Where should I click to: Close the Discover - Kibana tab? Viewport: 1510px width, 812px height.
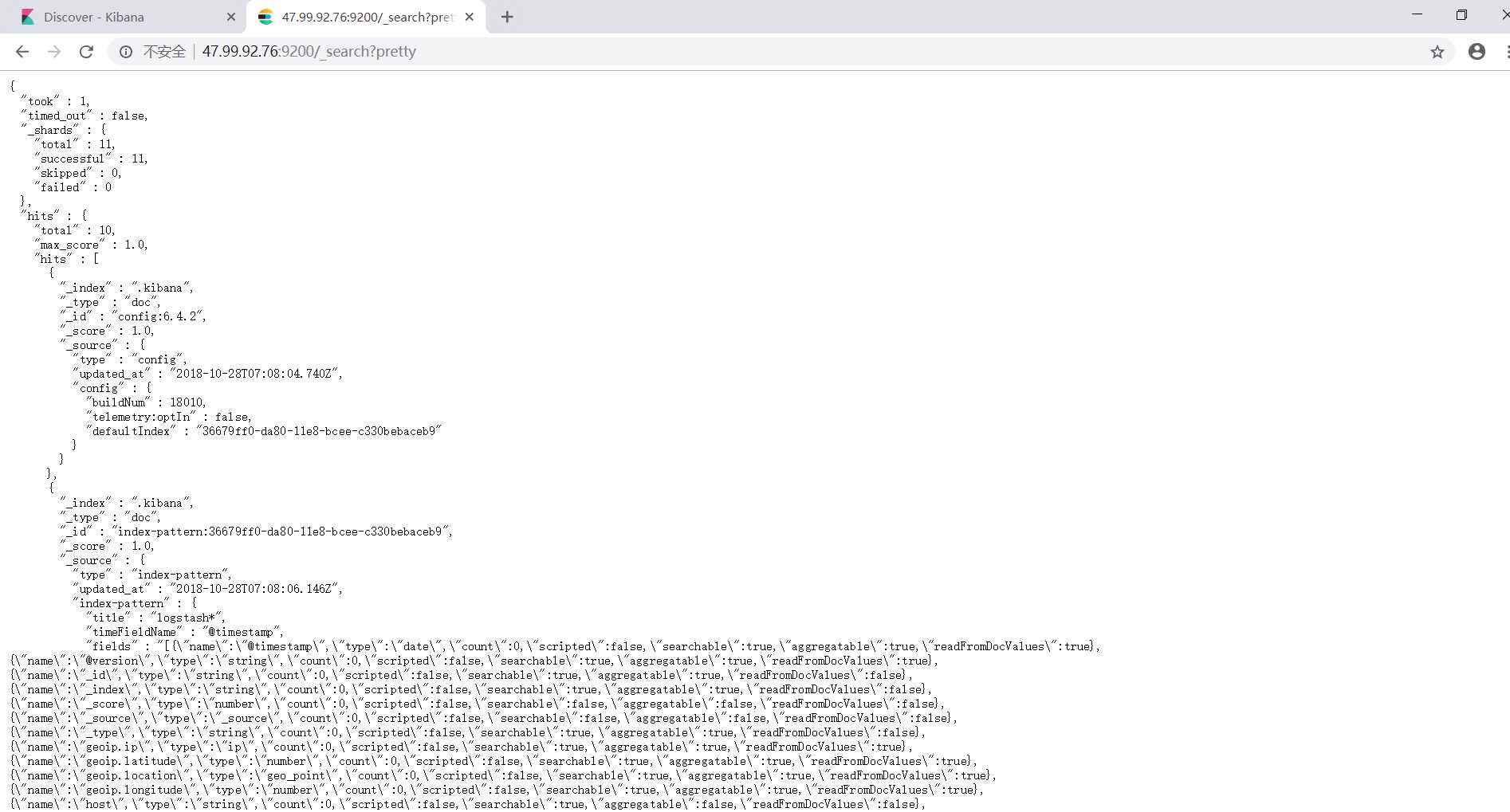[230, 17]
